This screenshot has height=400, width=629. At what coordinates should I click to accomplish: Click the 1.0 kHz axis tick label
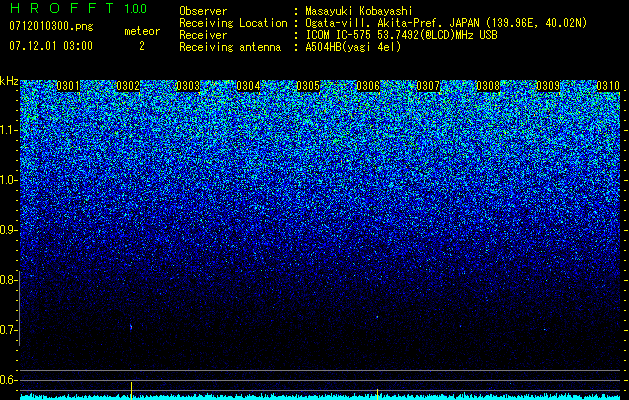tap(8, 180)
